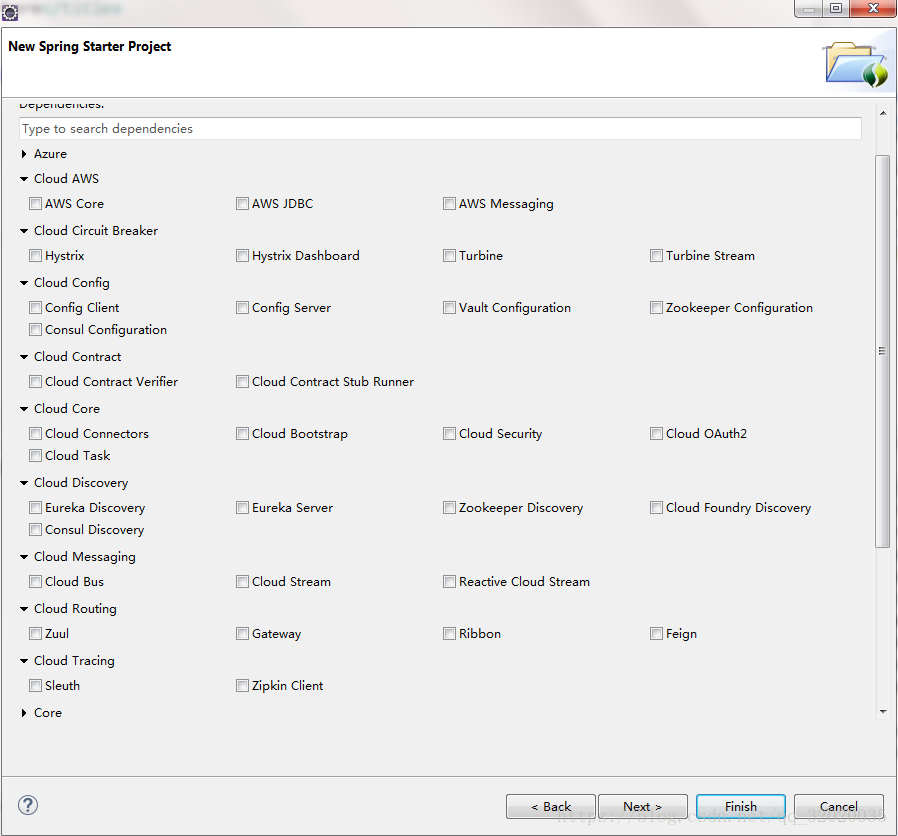Tick the Turbine checkbox

[449, 255]
